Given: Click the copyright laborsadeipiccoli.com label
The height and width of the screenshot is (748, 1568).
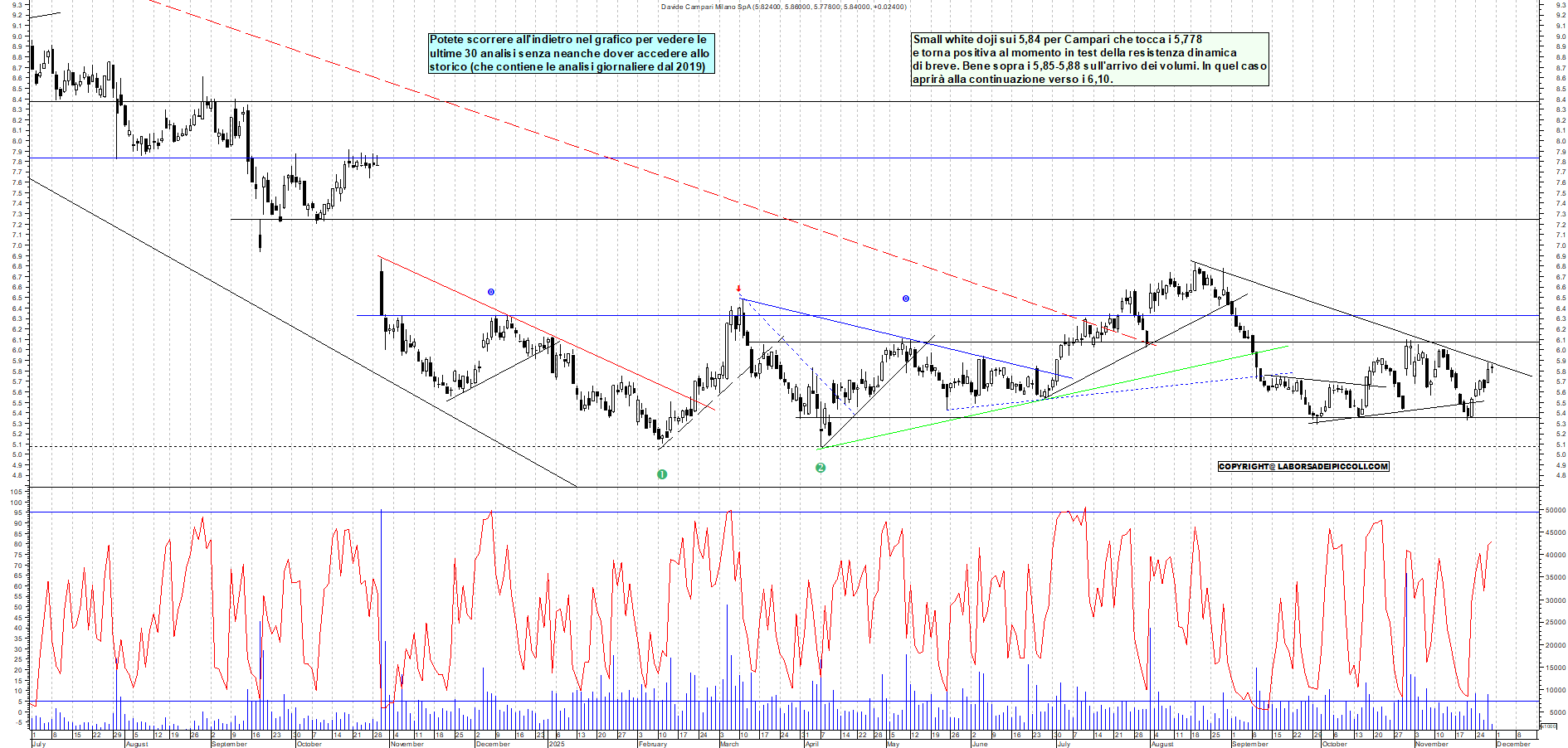Looking at the screenshot, I should (x=1303, y=467).
